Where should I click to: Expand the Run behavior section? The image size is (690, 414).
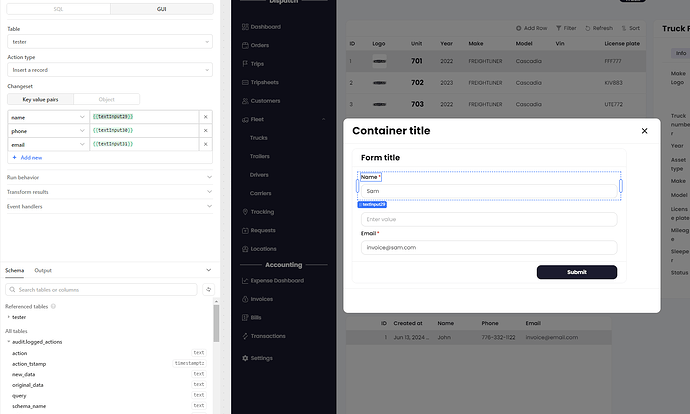109,177
